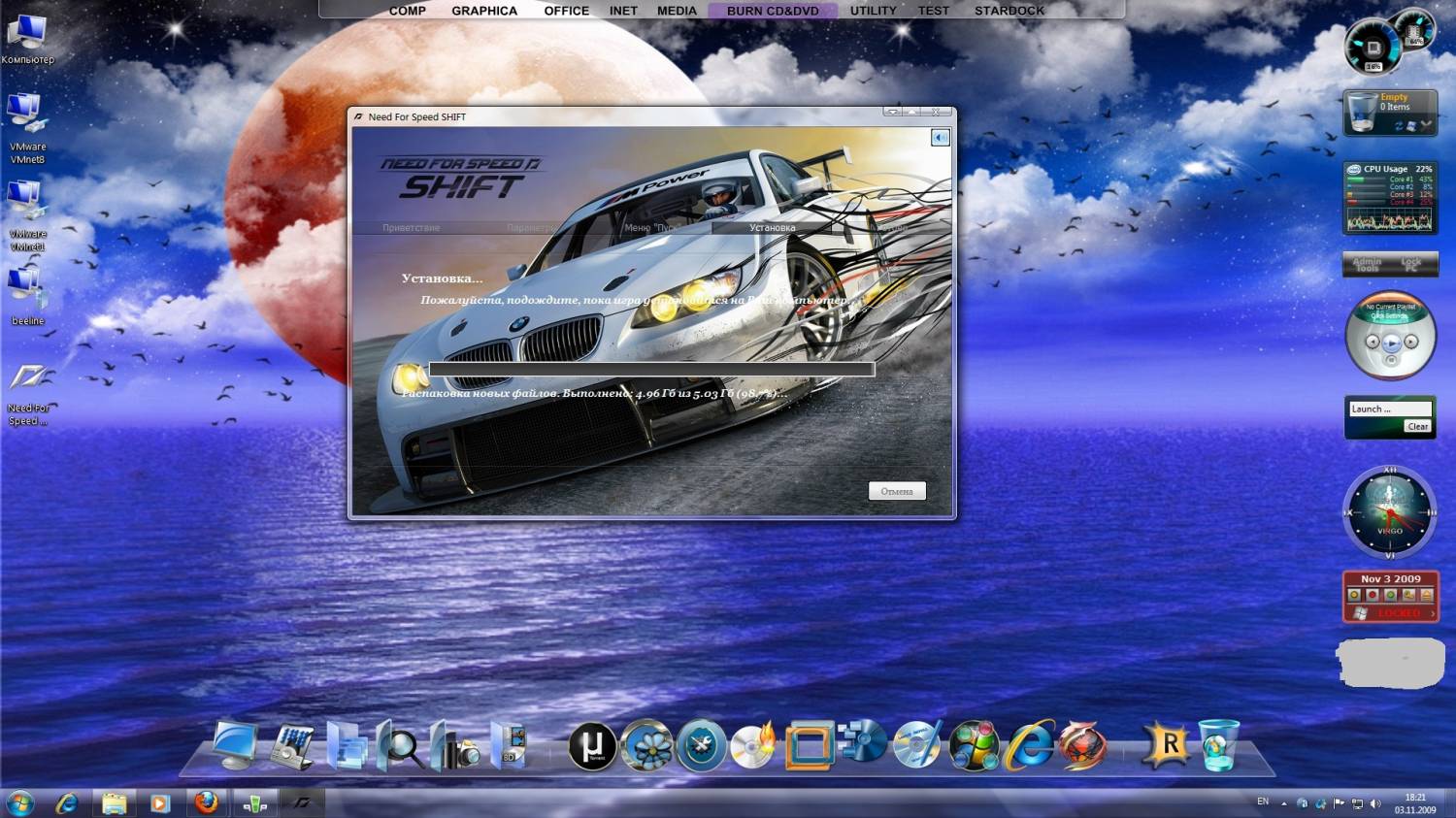Launch Internet Explorer from the dock
The height and width of the screenshot is (818, 1456).
(1029, 745)
